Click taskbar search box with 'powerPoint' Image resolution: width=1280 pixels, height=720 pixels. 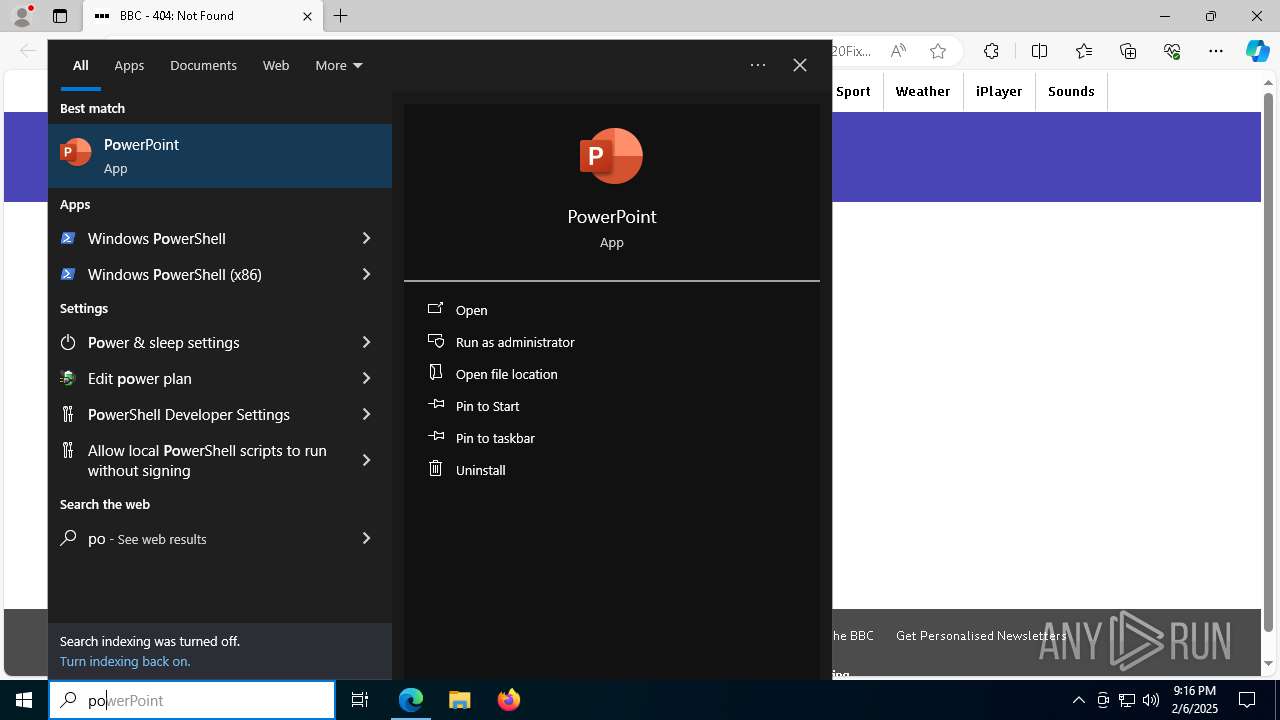(192, 700)
